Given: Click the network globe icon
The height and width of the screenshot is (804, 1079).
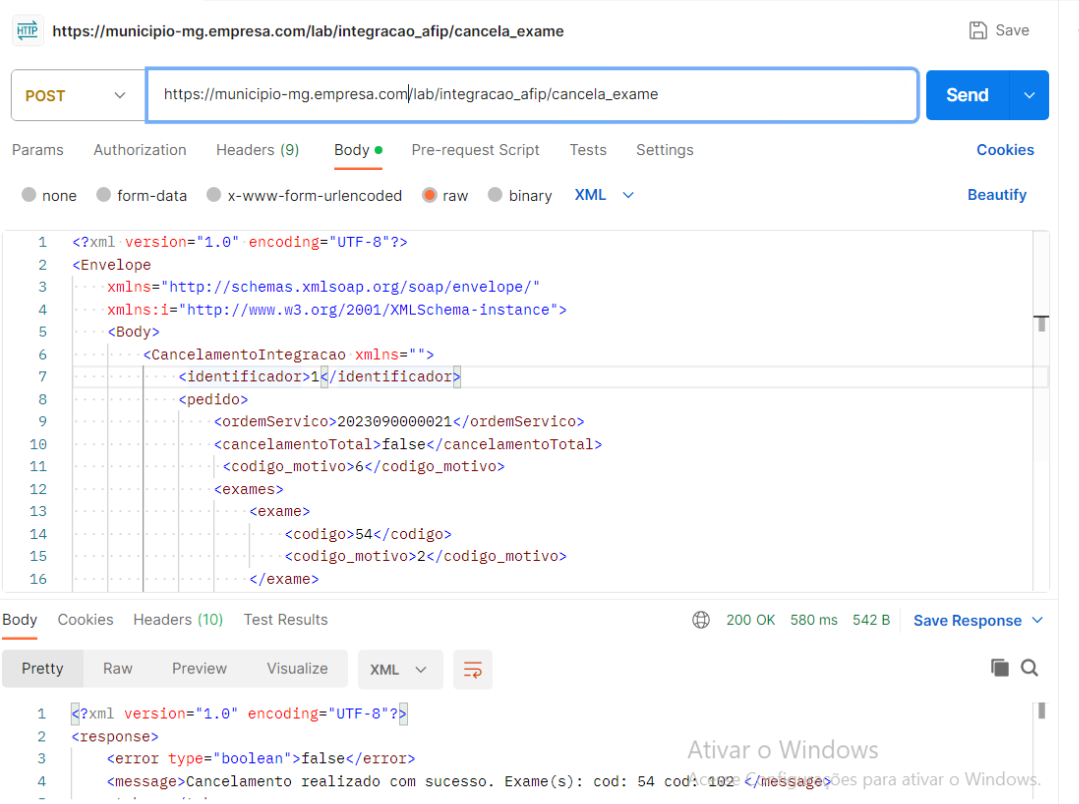Looking at the screenshot, I should coord(701,620).
